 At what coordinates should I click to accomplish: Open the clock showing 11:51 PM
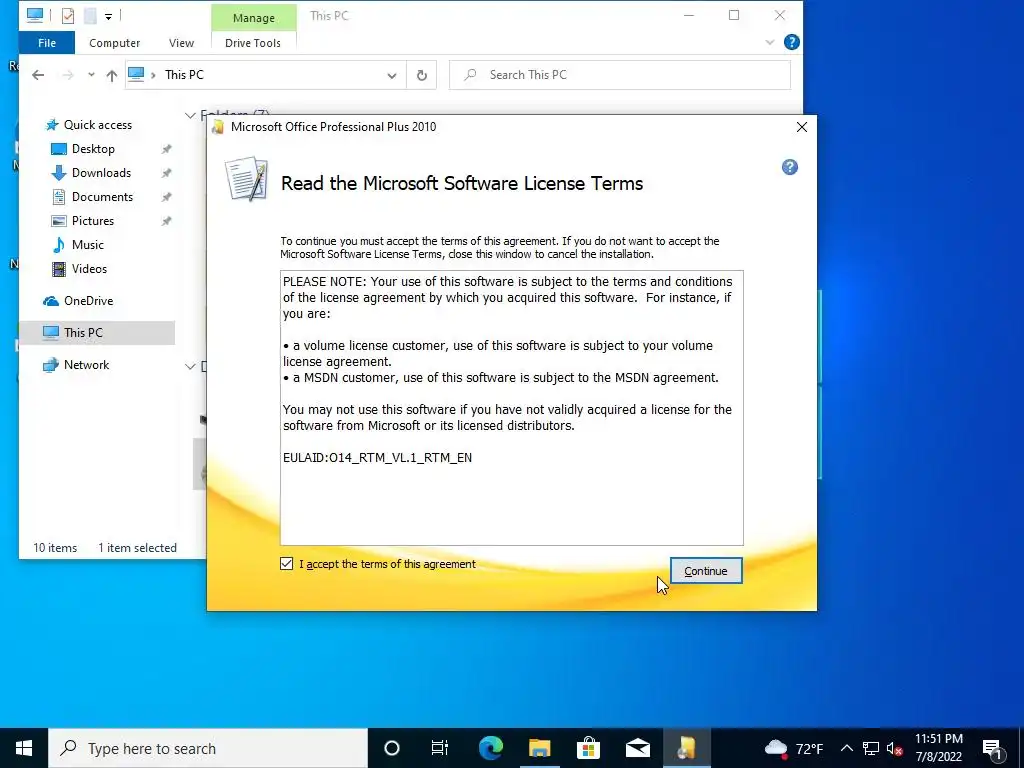coord(938,748)
